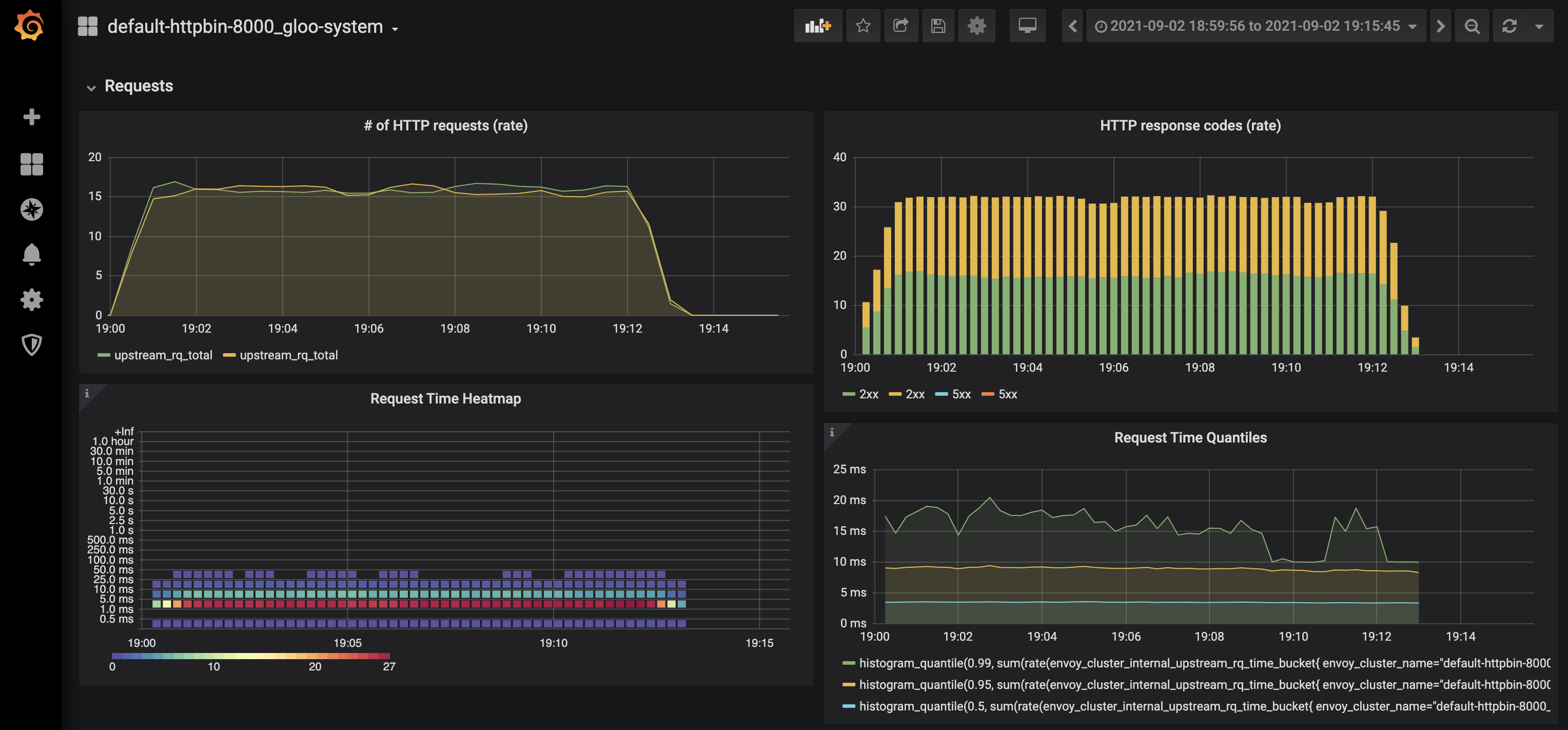
Task: Toggle blue 5xx legend series
Action: pyautogui.click(x=961, y=394)
